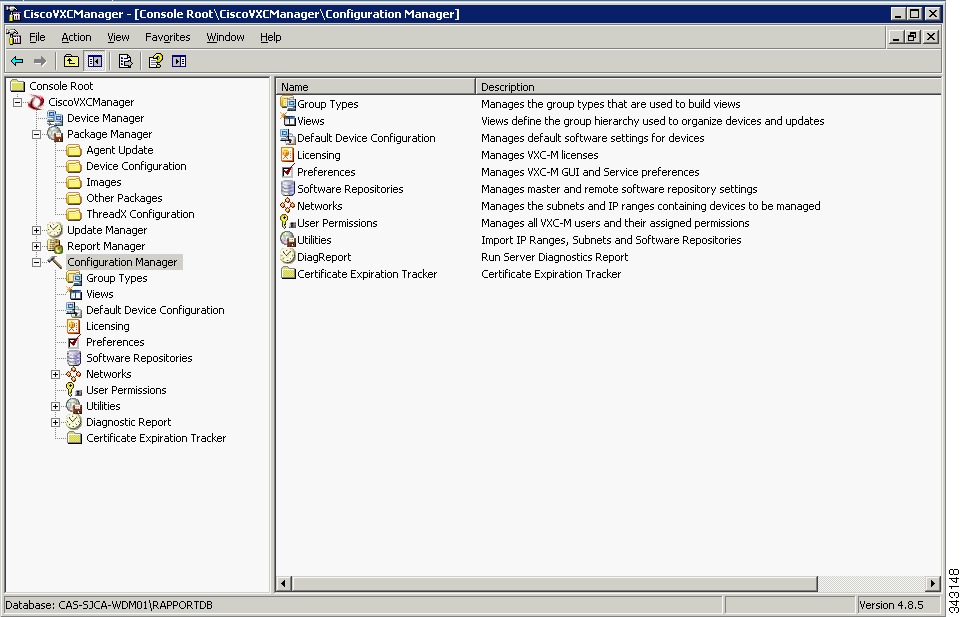Click the horizontal scrollbar right arrow
Screen dimensions: 962x617
coord(933,583)
